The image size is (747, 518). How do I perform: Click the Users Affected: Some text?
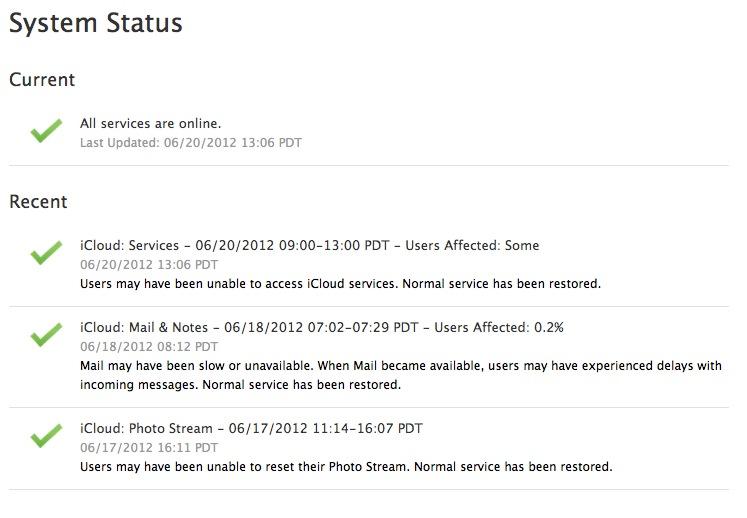pos(472,245)
